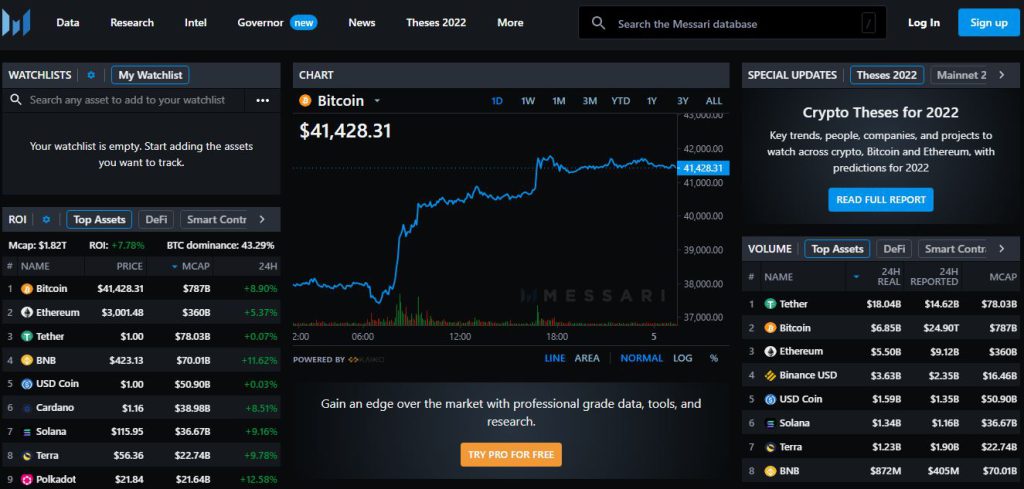Select the My Watchlist tab

pos(150,75)
